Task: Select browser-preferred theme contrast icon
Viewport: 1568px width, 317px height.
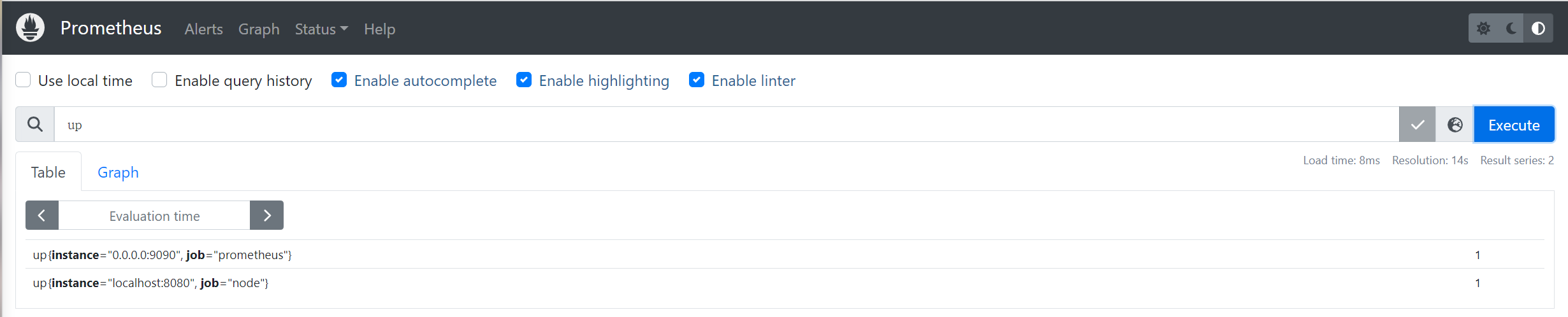Action: (x=1538, y=29)
